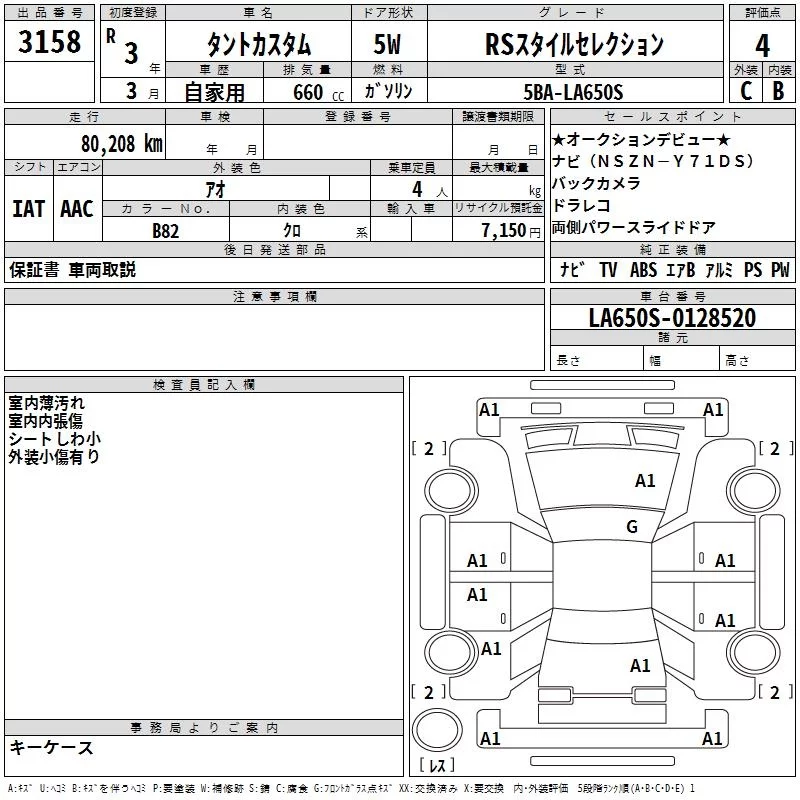Select the overall grade 4 cell
The height and width of the screenshot is (800, 800).
click(x=762, y=45)
